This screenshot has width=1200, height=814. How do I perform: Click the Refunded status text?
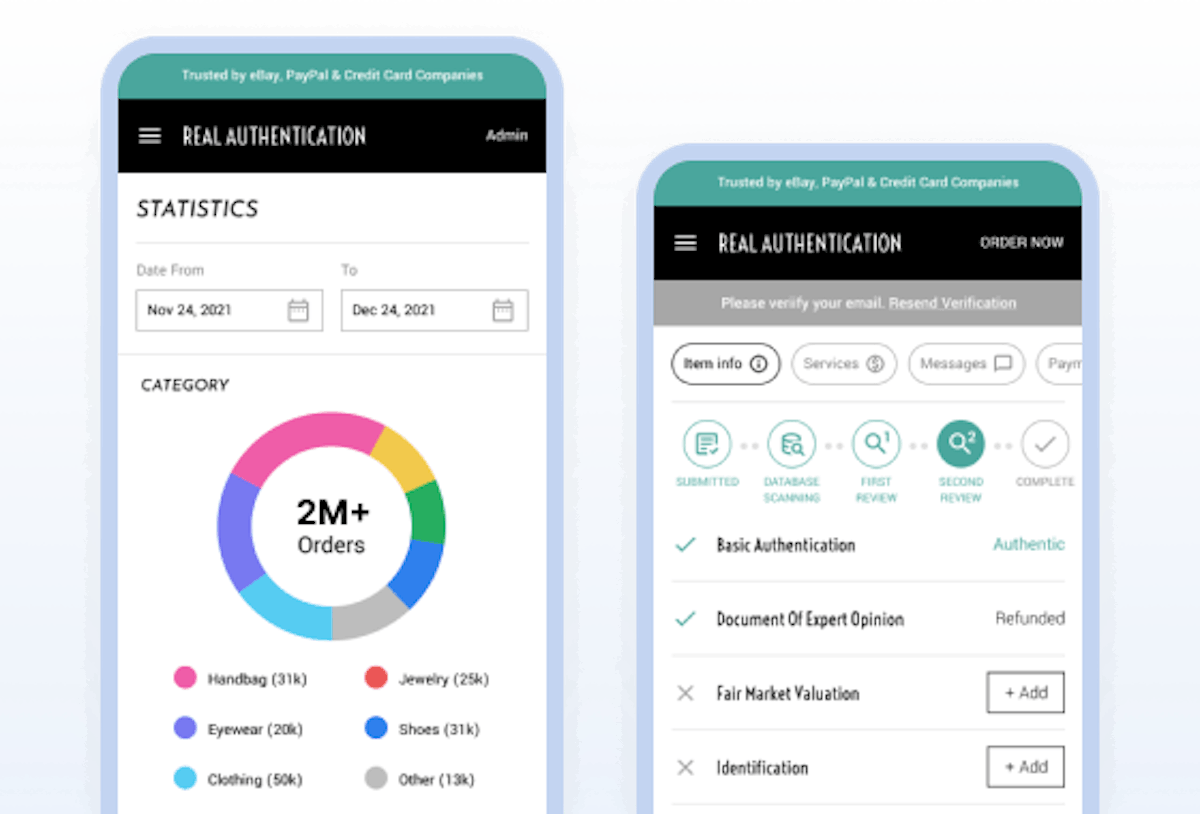coord(1030,619)
